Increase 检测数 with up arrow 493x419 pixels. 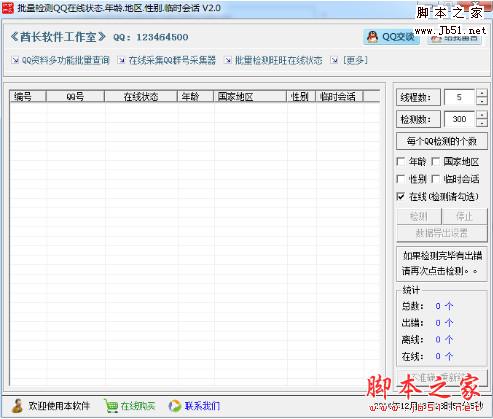pos(482,115)
